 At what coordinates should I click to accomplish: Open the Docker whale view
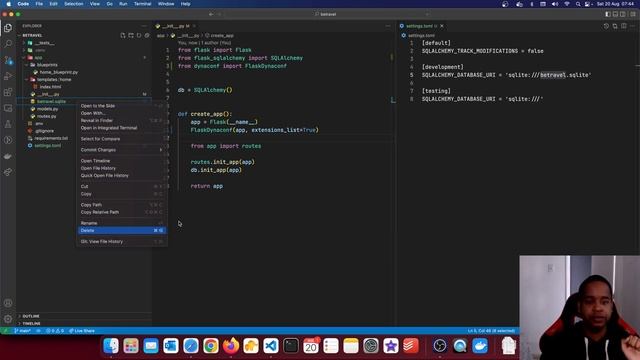pyautogui.click(x=8, y=156)
